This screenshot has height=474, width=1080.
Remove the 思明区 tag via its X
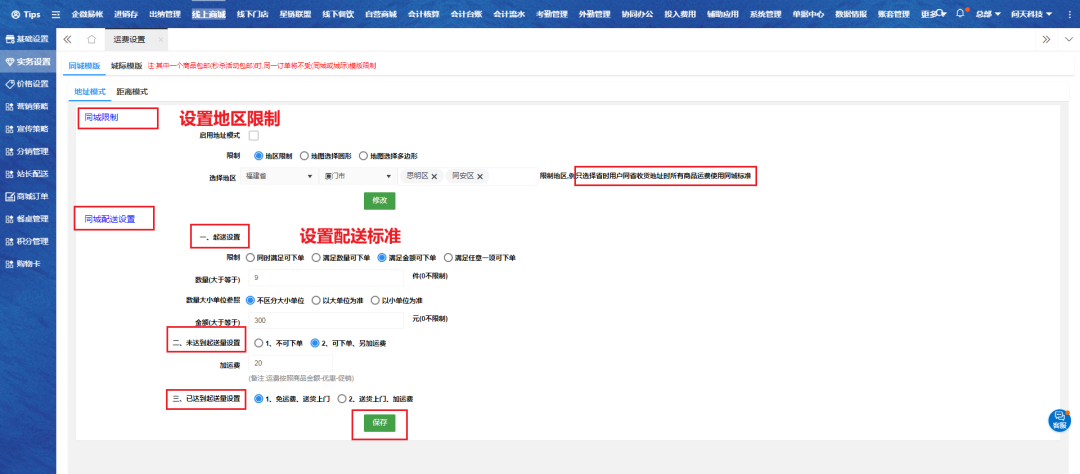(434, 176)
